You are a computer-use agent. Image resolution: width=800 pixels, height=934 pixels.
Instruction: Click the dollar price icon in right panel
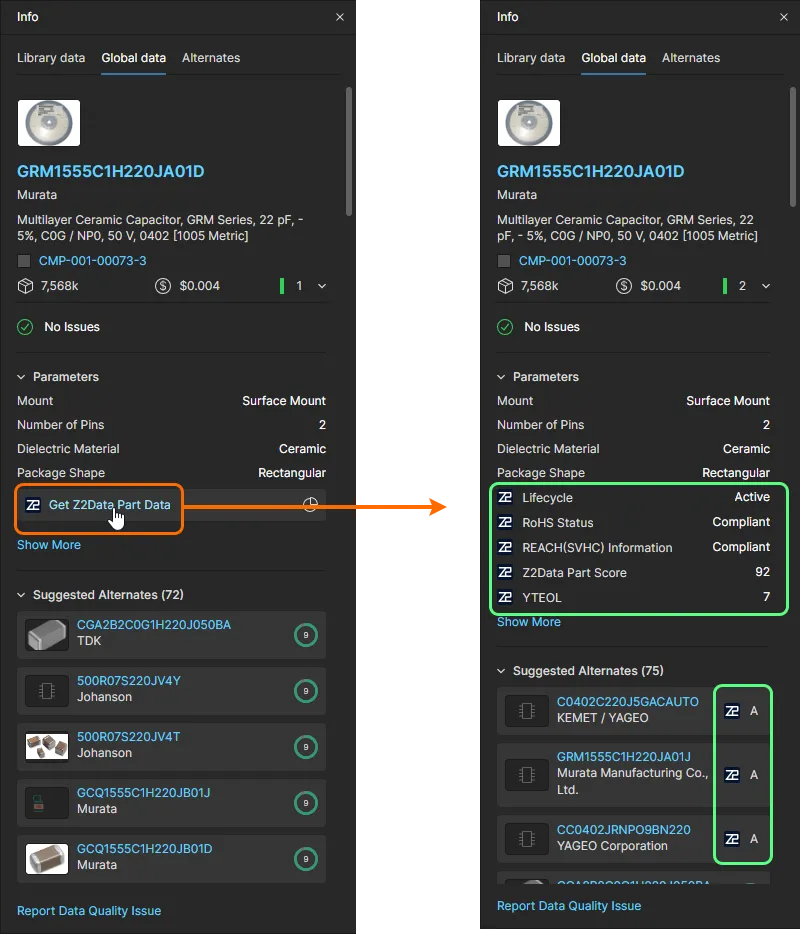pos(624,286)
